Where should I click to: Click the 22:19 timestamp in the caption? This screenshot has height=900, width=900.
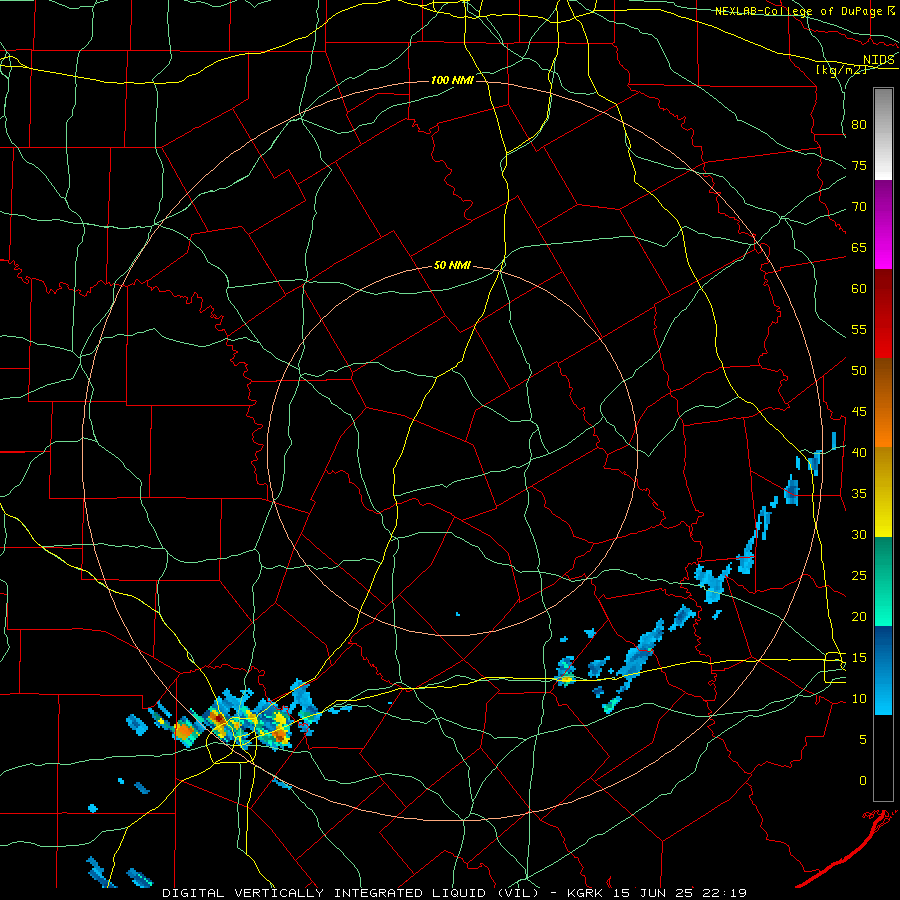pyautogui.click(x=722, y=893)
